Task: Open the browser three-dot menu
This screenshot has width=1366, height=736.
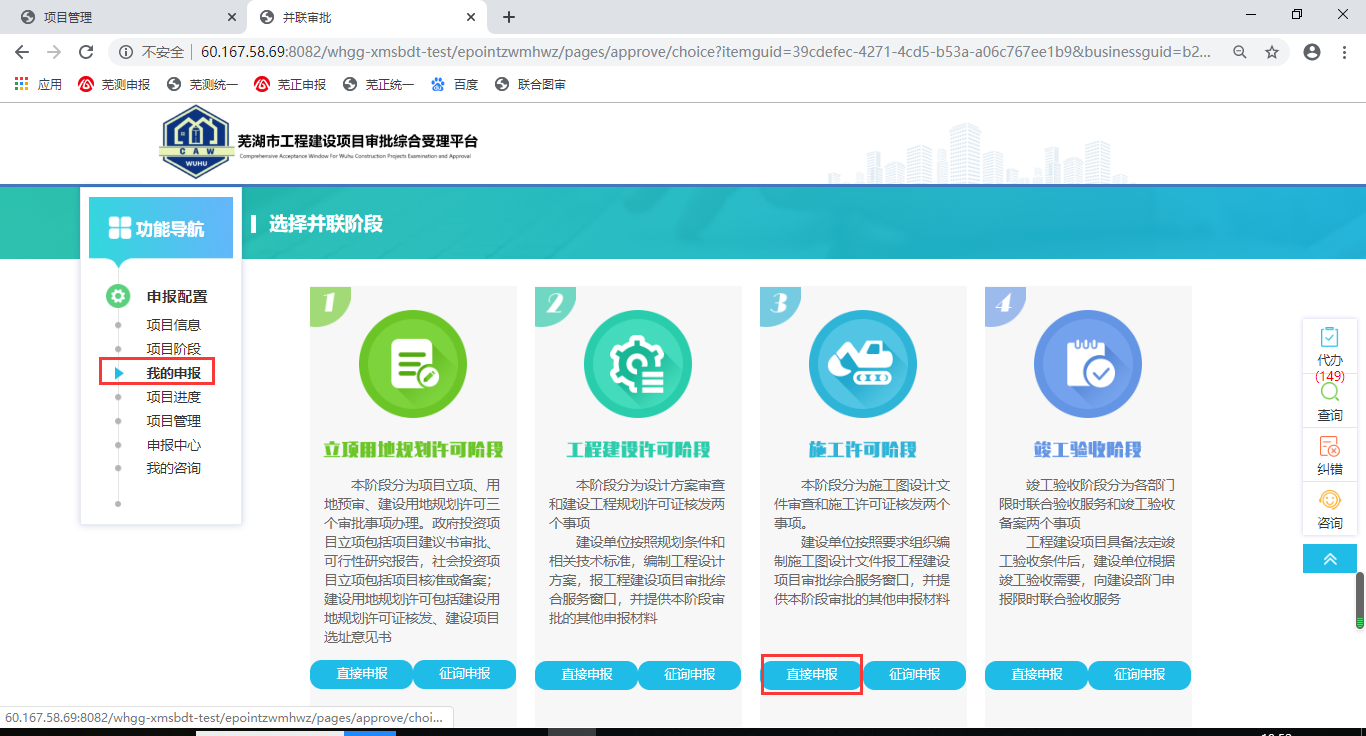Action: 1344,51
